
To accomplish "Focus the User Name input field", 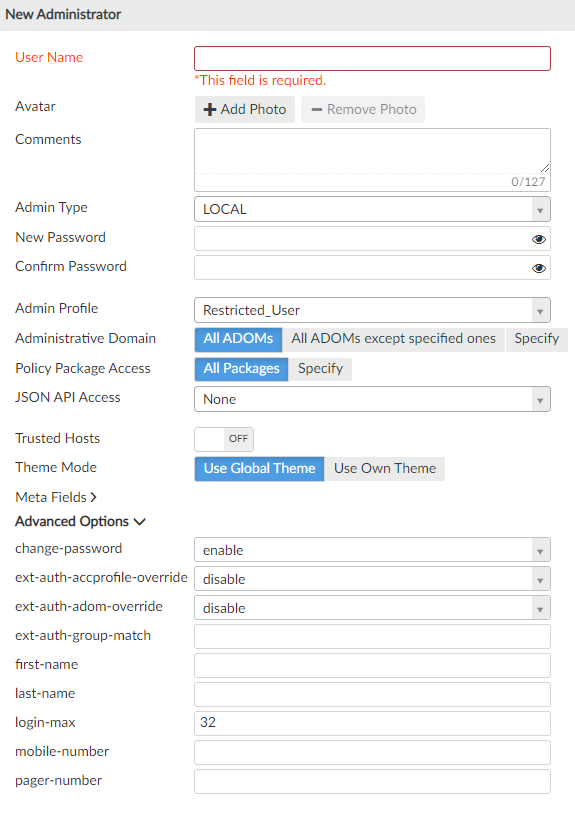I will [372, 58].
